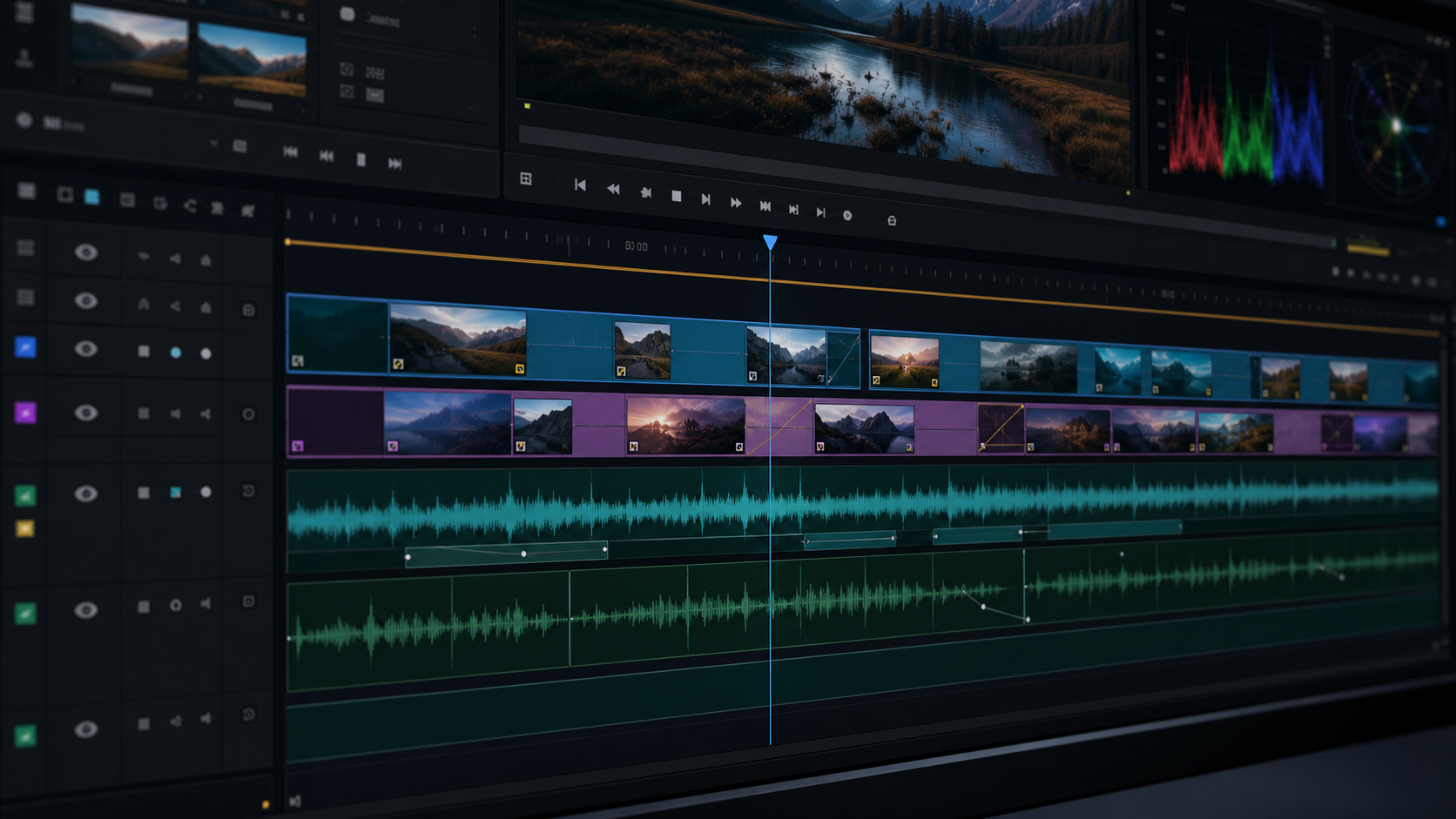Toggle the loop icon at transport's far right
The width and height of the screenshot is (1456, 819).
tap(892, 221)
